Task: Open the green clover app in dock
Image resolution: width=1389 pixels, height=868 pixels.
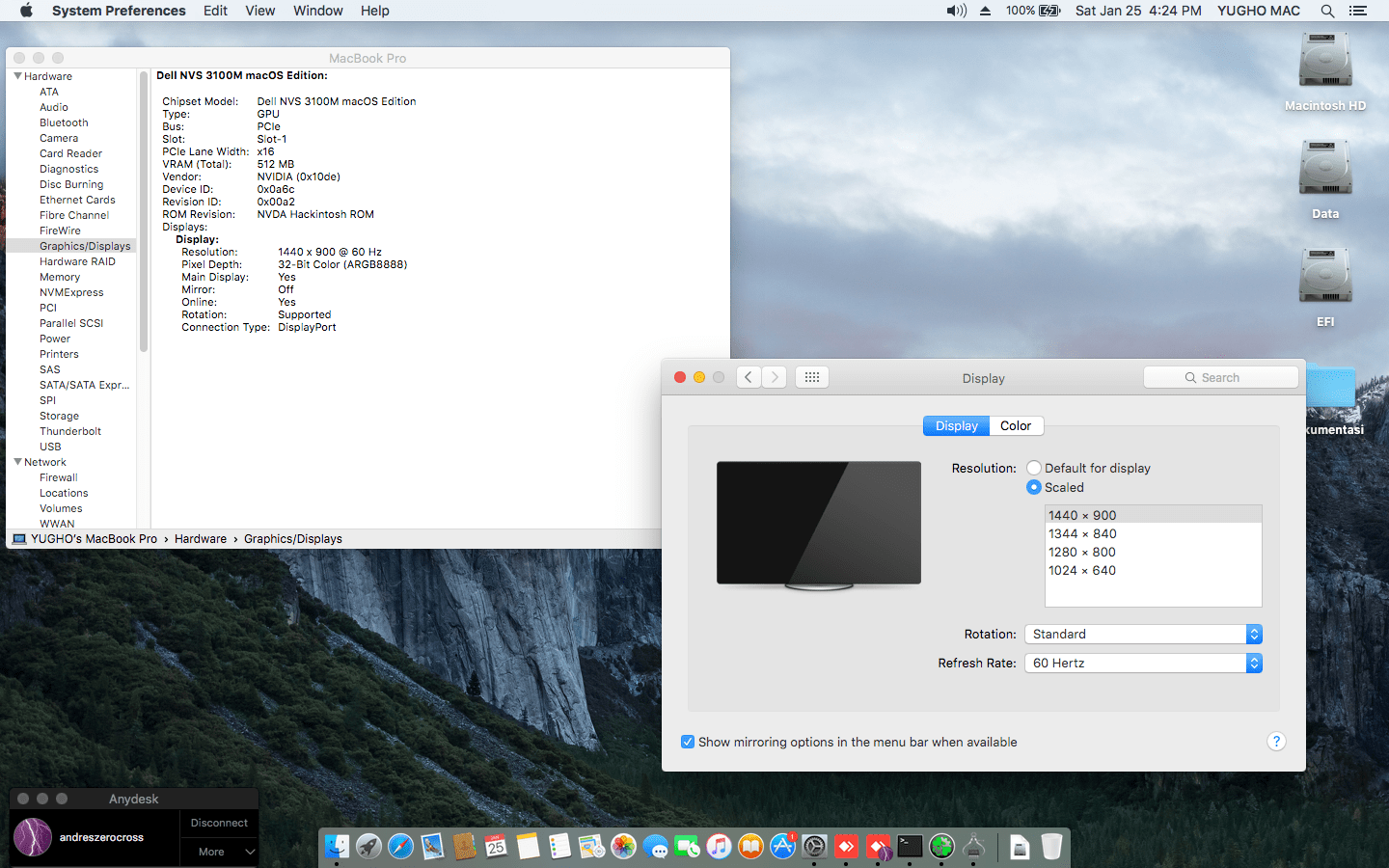Action: point(941,847)
